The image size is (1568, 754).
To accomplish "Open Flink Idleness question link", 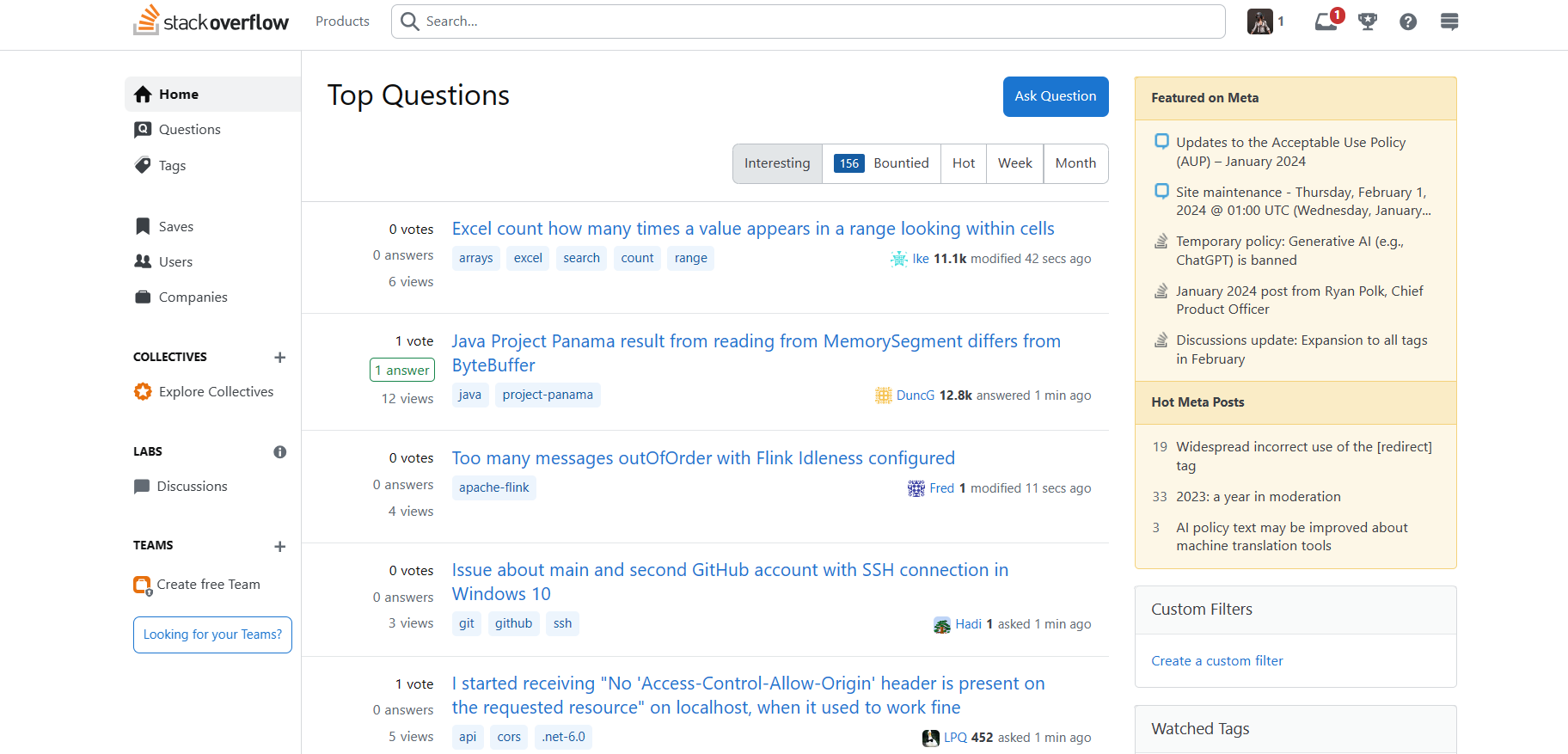I will [703, 458].
